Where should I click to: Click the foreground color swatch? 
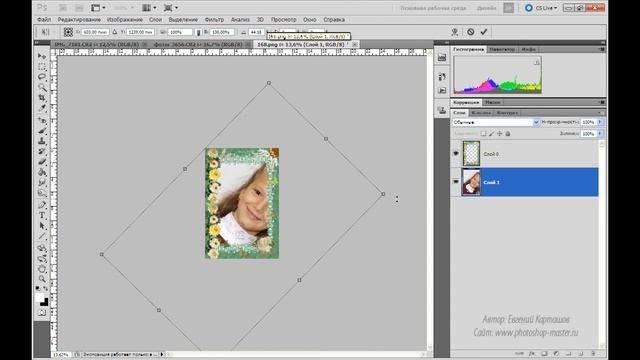[x=39, y=298]
